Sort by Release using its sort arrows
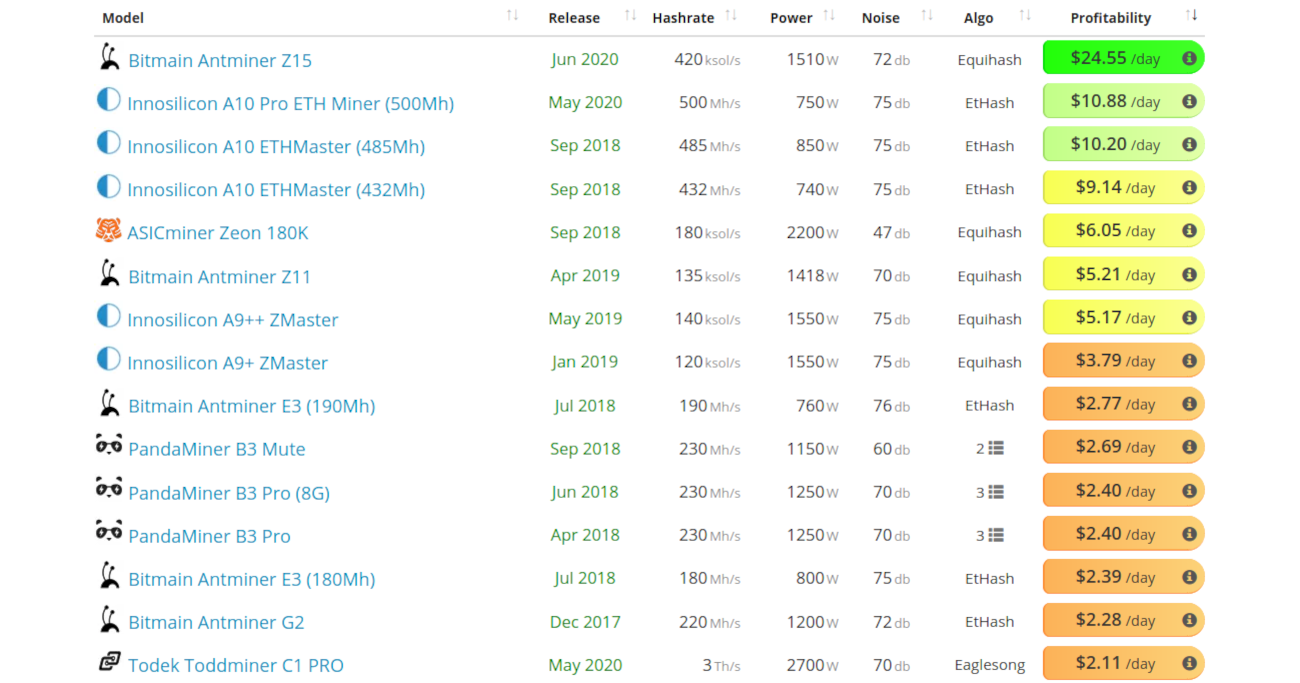 (630, 15)
